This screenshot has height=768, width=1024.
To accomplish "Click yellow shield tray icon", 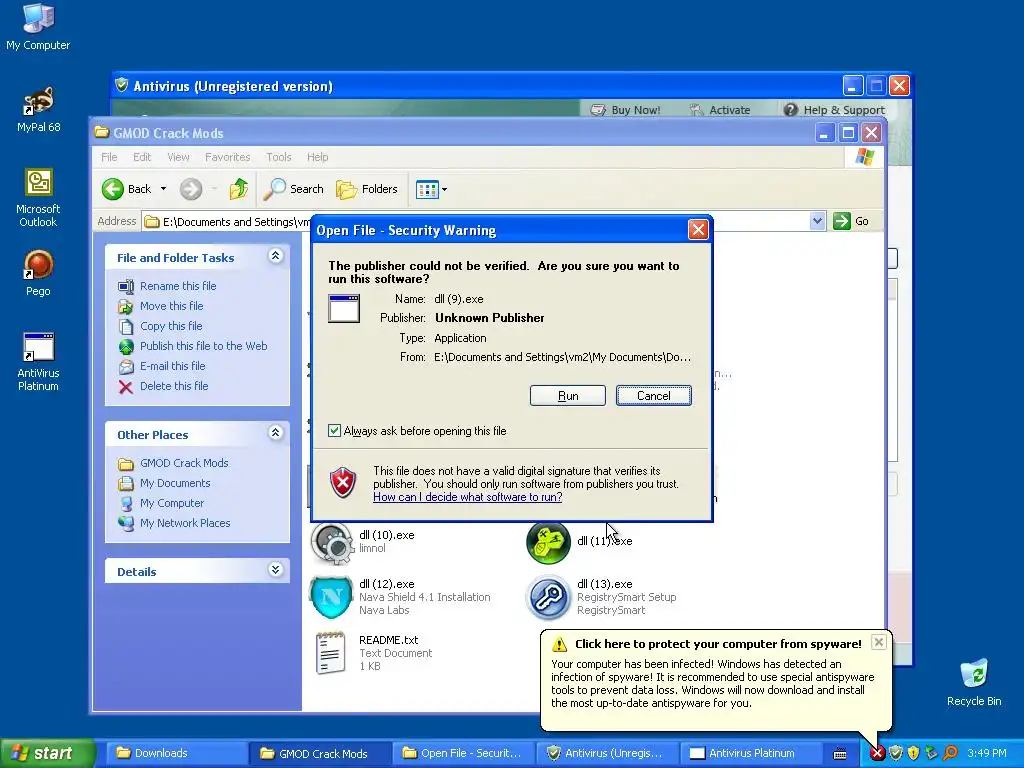I will 913,754.
